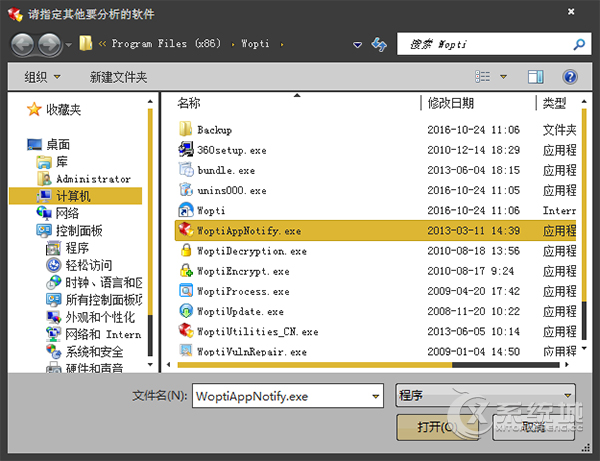This screenshot has width=600, height=461.
Task: Open the recent locations arrow beside Forward
Action: coord(68,45)
